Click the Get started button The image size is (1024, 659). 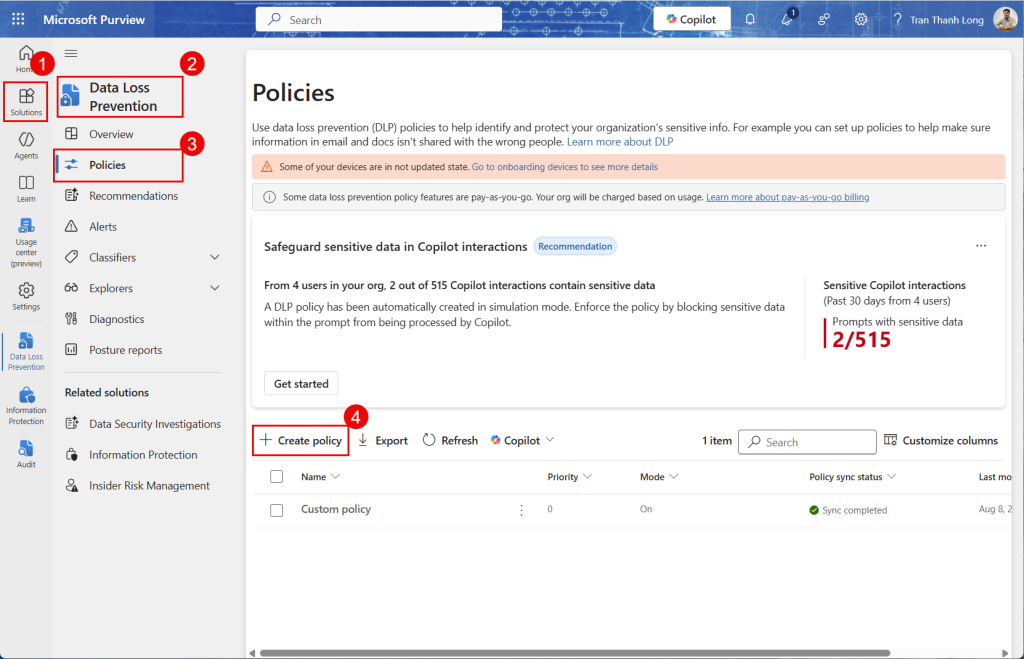tap(301, 383)
